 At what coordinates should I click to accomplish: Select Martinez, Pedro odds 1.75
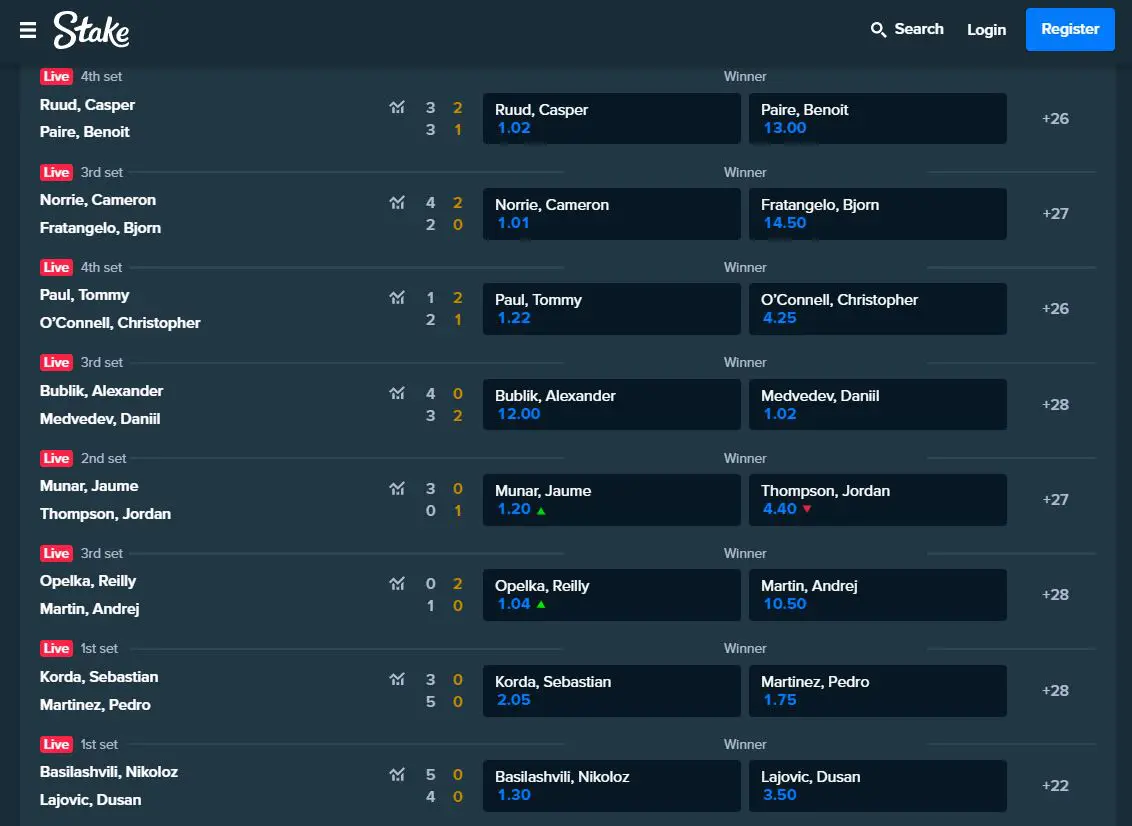877,690
